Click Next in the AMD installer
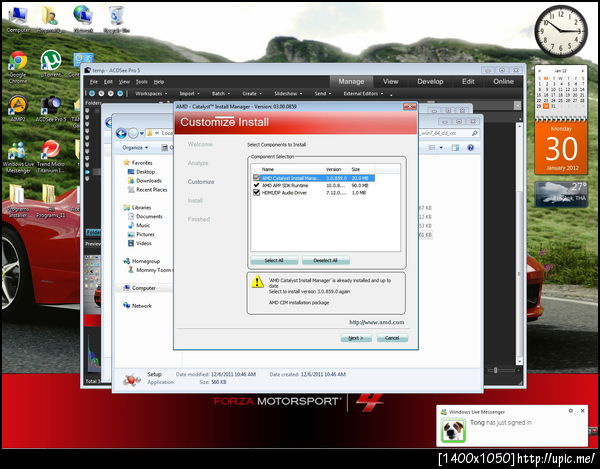The width and height of the screenshot is (600, 469). point(356,338)
